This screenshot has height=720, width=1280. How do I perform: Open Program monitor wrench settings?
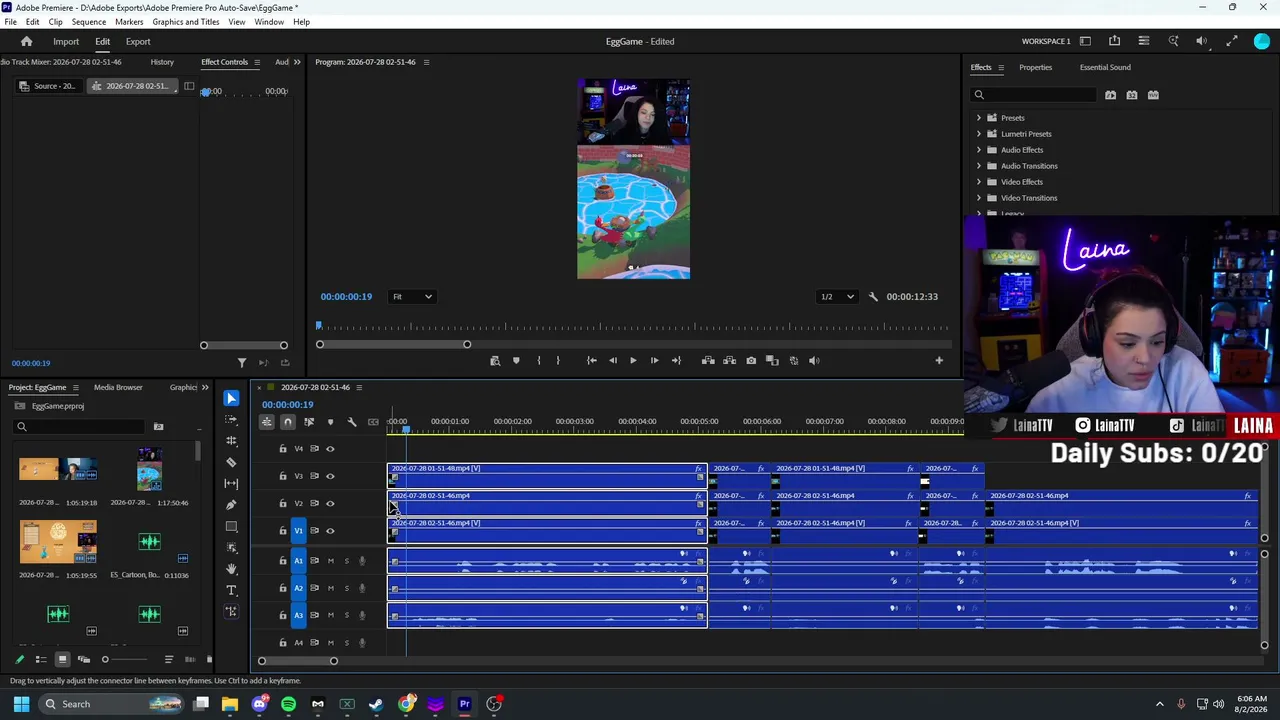point(873,297)
